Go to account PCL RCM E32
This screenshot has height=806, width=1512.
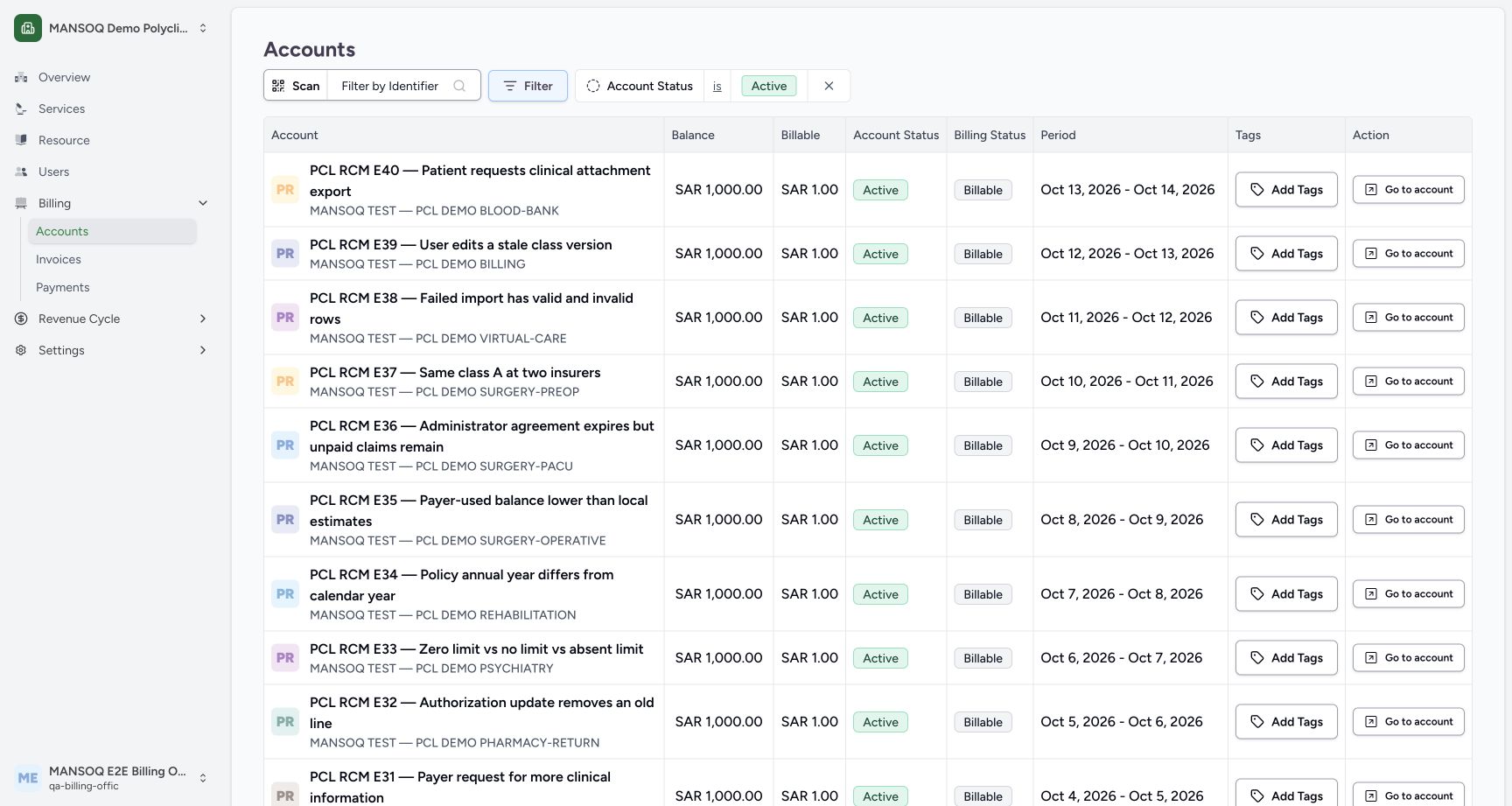pos(1408,722)
